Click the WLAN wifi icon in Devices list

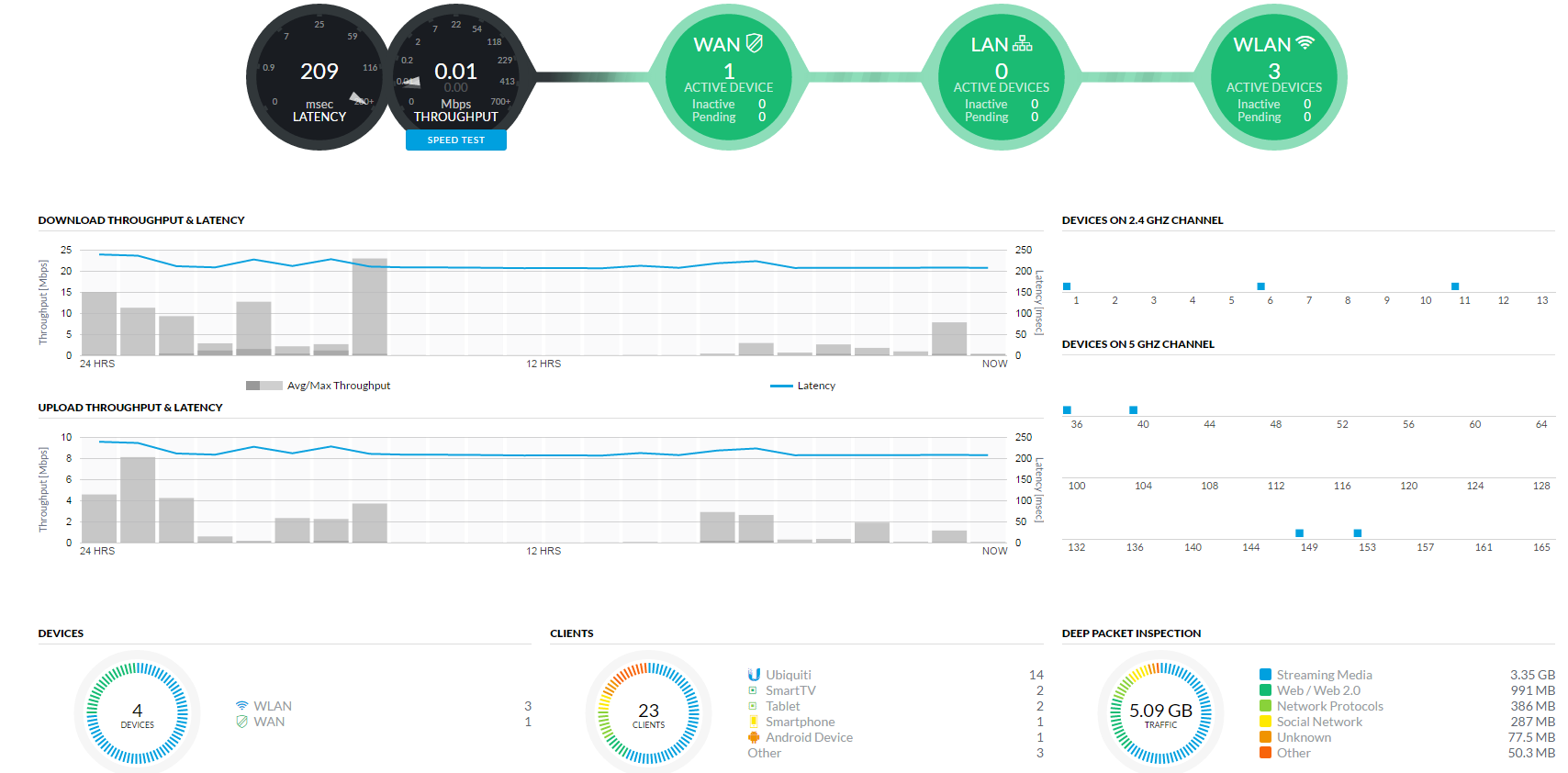tap(241, 706)
